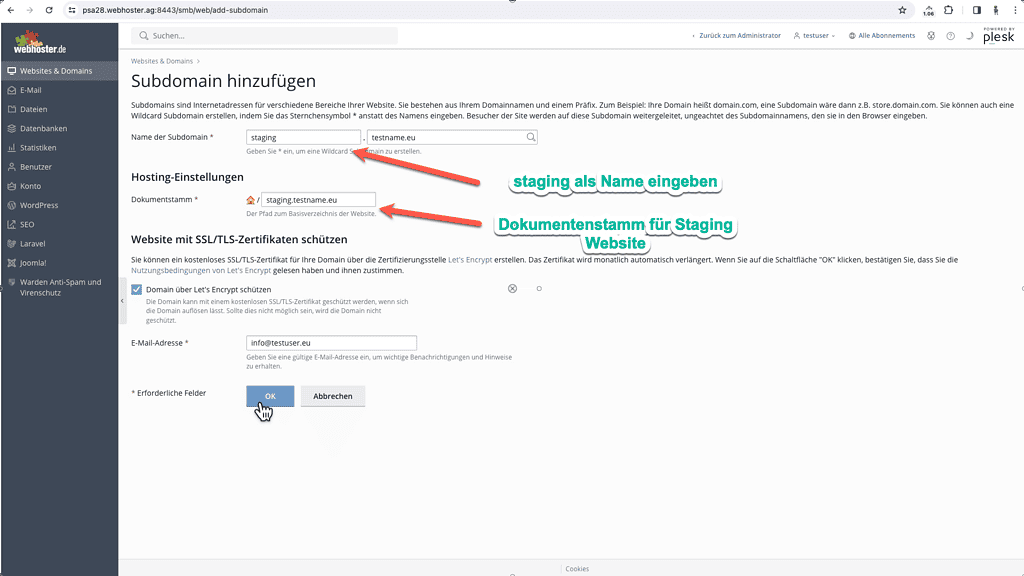The image size is (1024, 576).
Task: Select the Statistiken sidebar icon
Action: click(12, 147)
